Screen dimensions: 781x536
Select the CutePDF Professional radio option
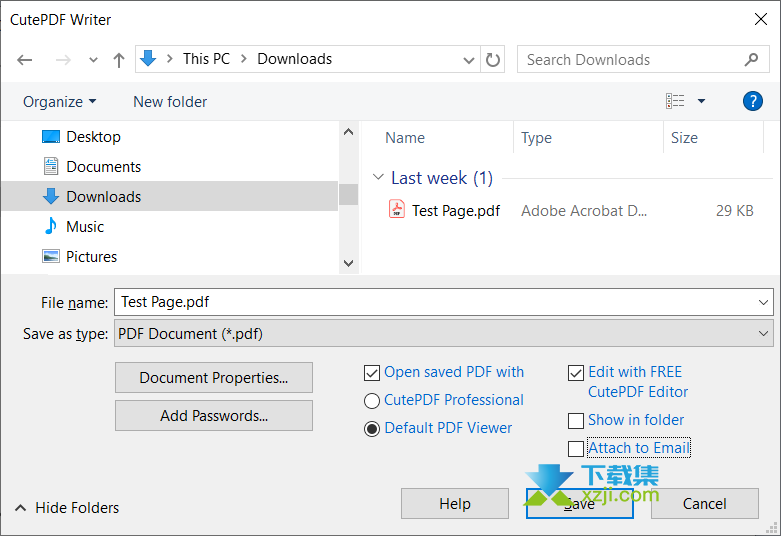pos(372,401)
